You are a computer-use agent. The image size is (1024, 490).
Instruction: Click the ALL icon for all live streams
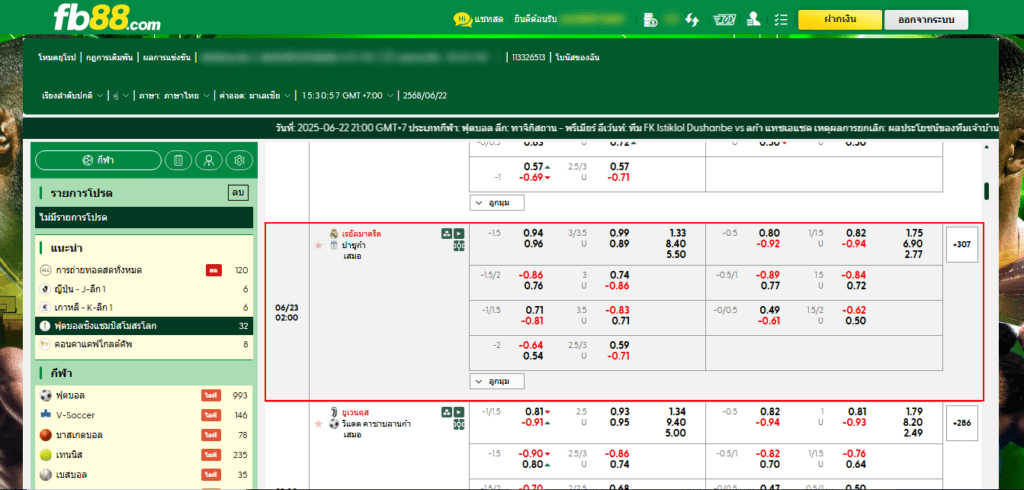point(46,270)
